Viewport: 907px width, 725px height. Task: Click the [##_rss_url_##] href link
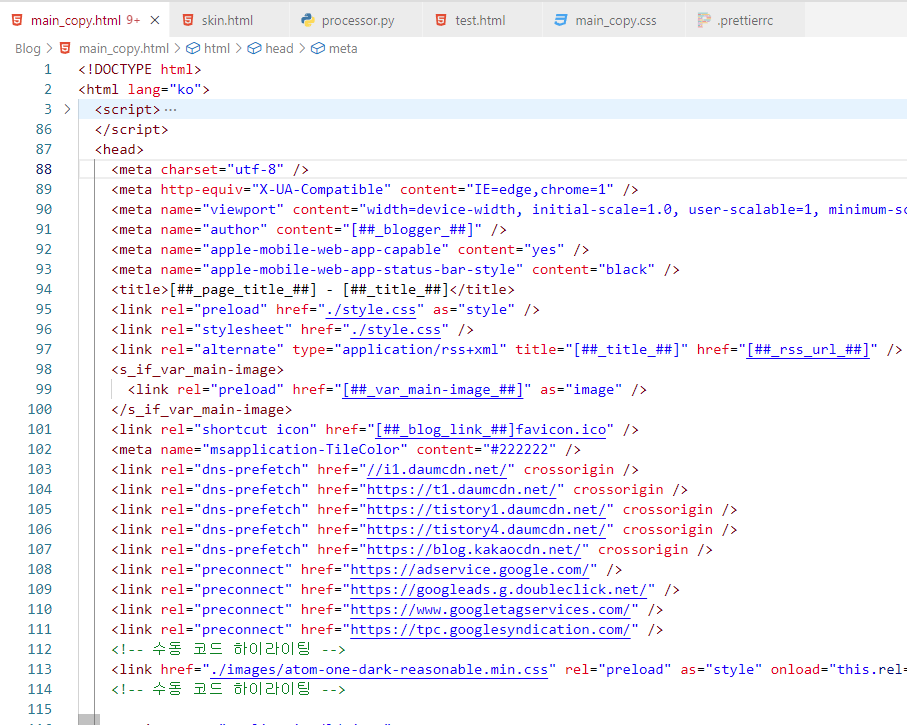808,349
